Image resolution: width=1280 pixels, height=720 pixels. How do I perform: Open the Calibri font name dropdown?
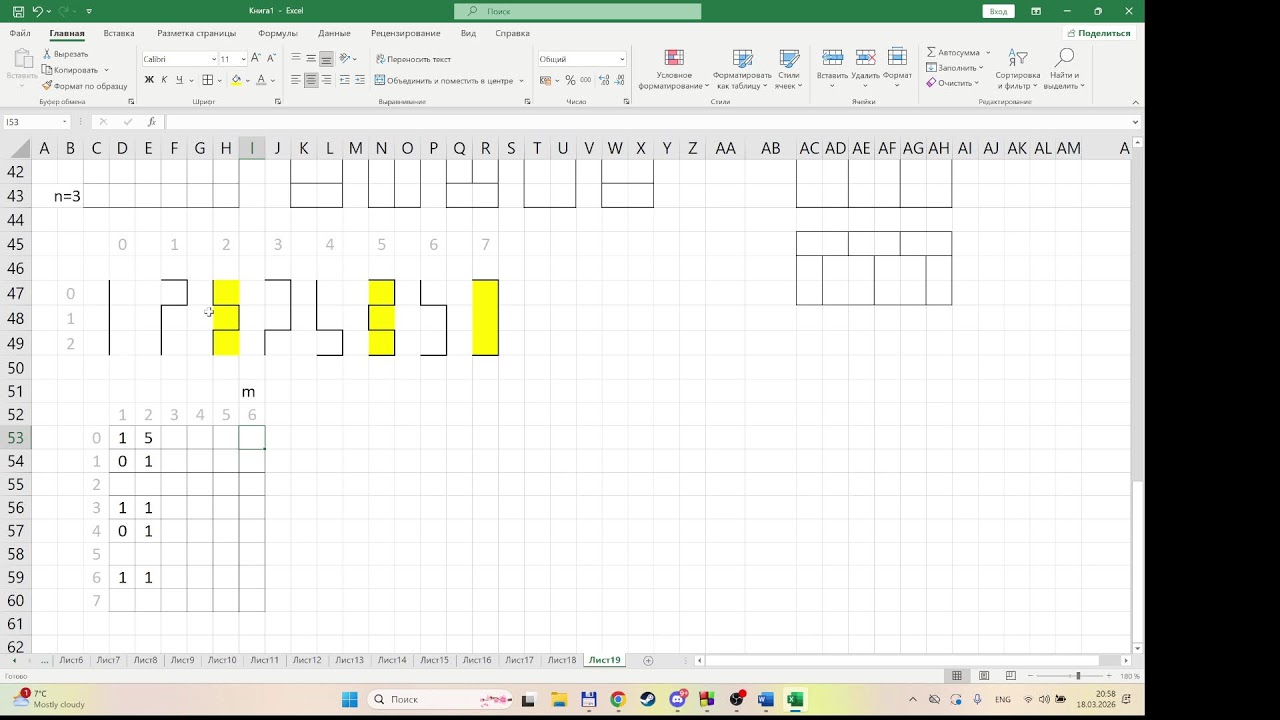[x=213, y=59]
